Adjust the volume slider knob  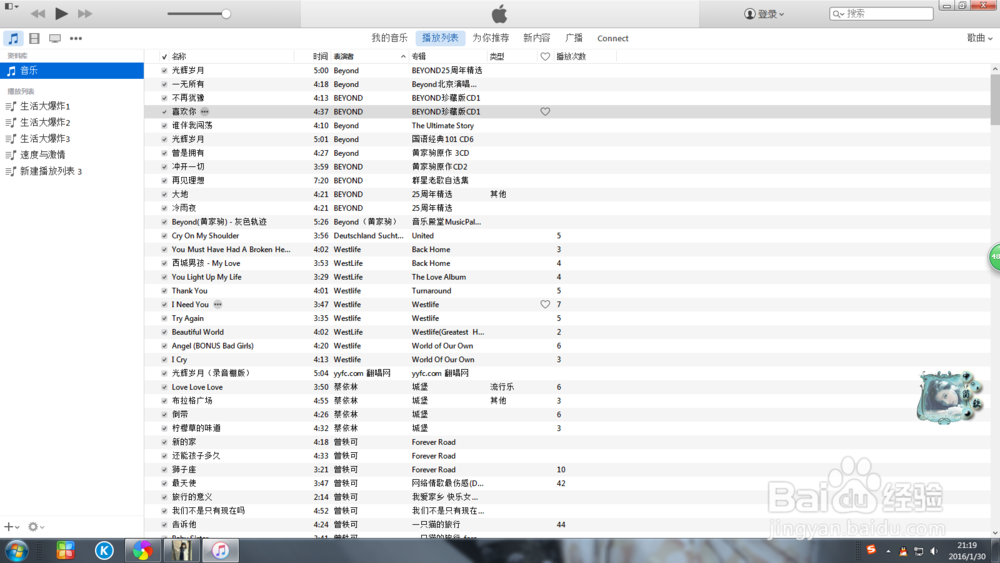(226, 13)
